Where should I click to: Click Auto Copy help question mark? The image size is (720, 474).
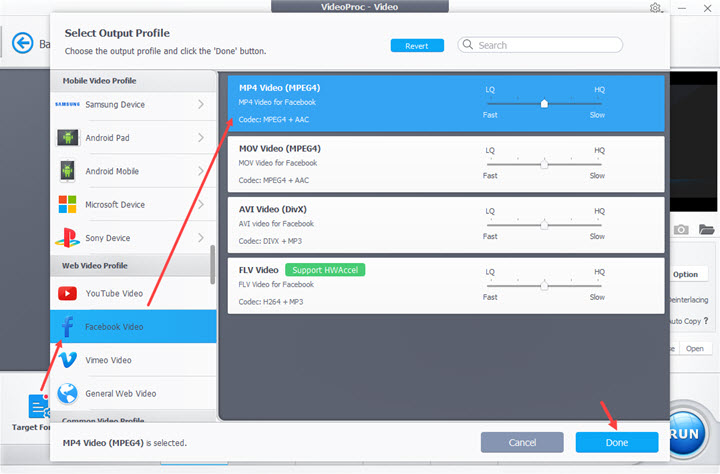tap(706, 321)
